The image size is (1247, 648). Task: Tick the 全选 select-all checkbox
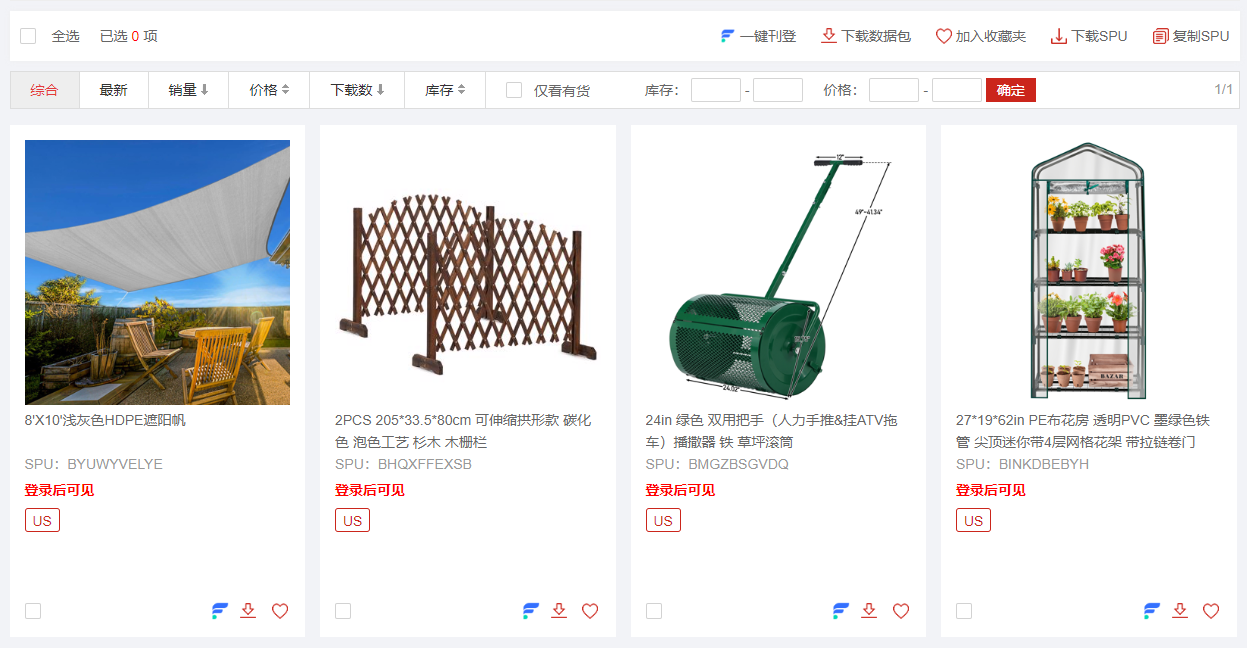(28, 36)
